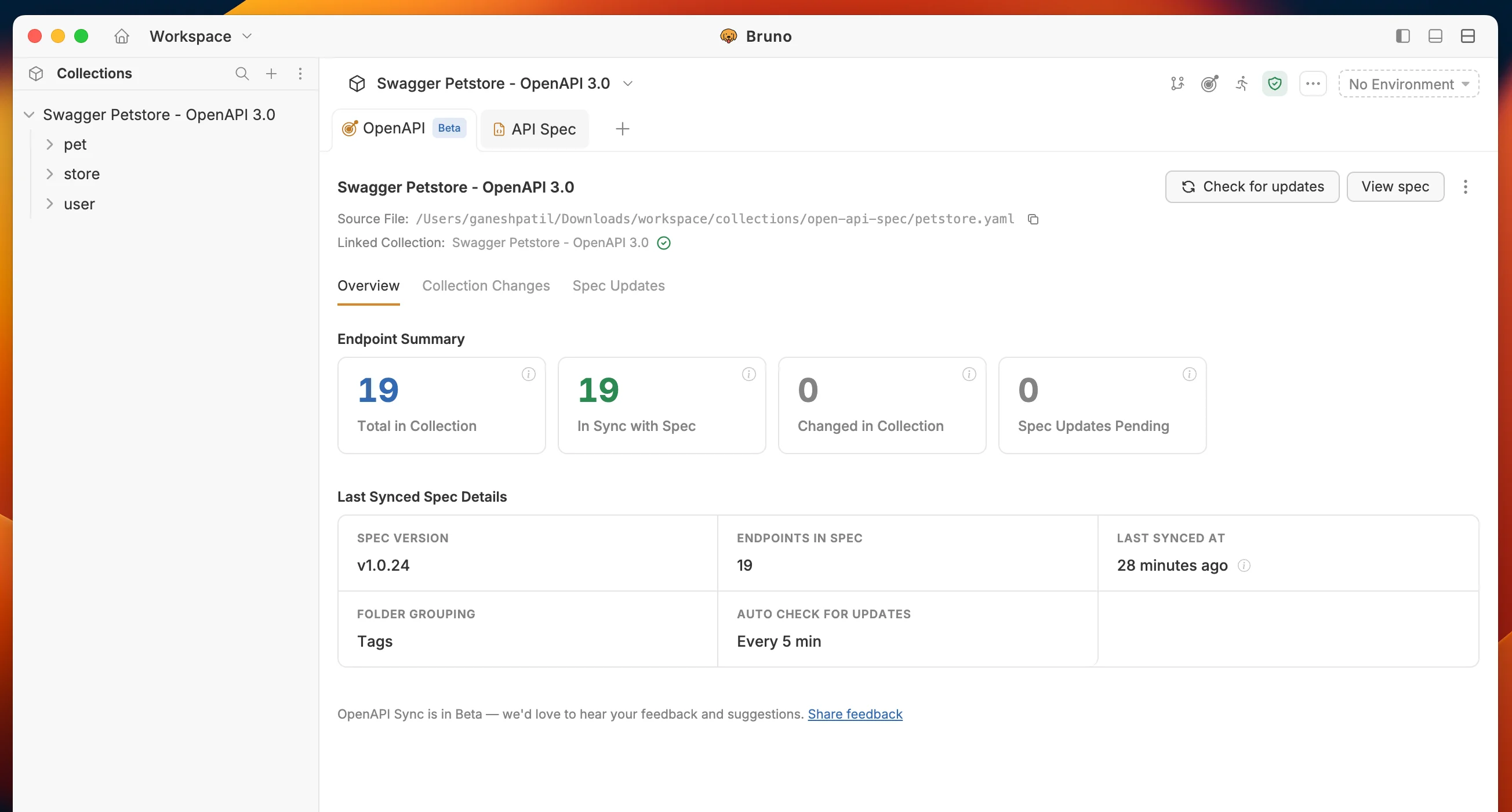Click info icon on Changed in Collection card
1512x812 pixels.
[x=969, y=375]
